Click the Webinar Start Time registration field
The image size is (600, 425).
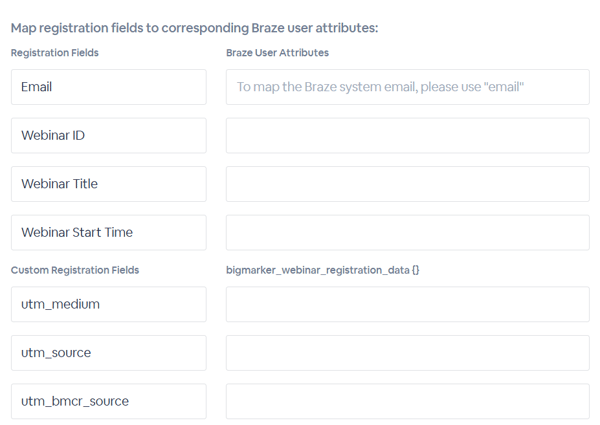coord(108,233)
